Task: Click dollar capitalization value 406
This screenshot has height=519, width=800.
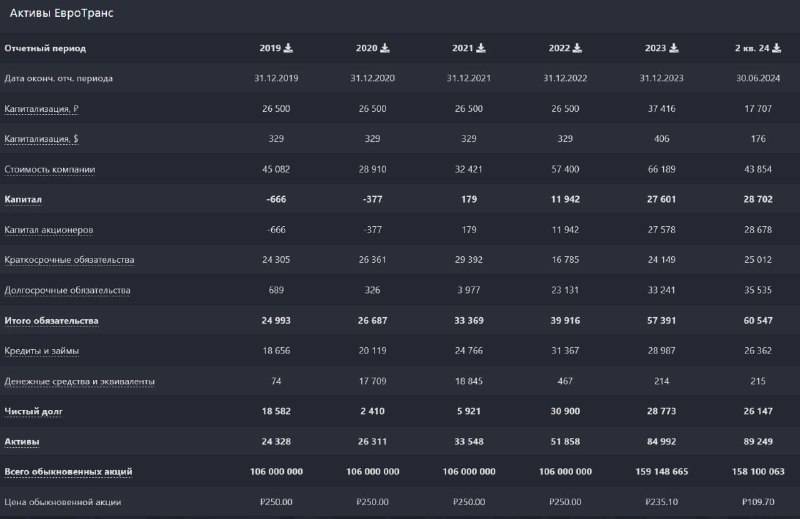Action: (x=661, y=139)
